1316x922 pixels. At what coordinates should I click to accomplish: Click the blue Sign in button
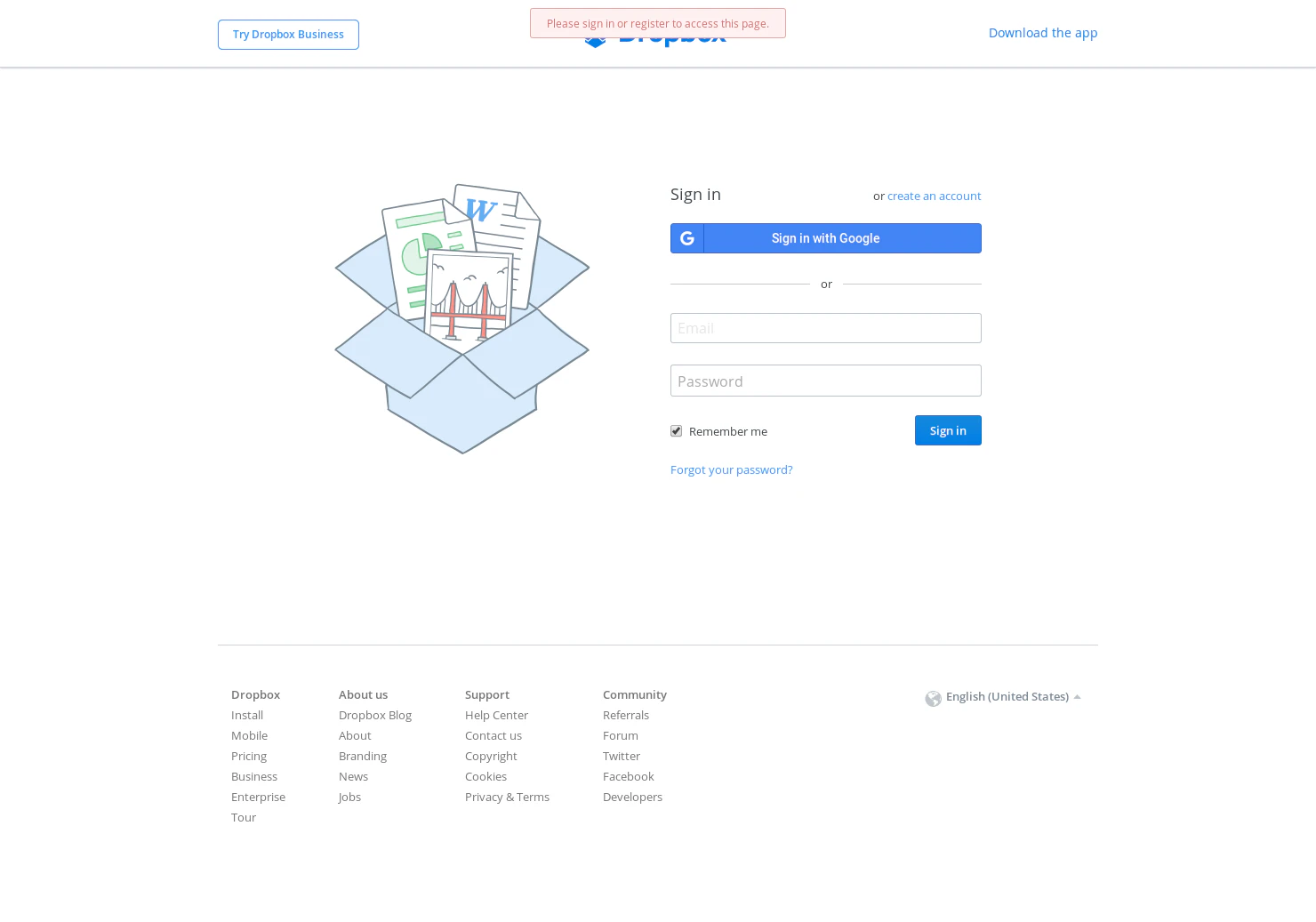pyautogui.click(x=948, y=430)
